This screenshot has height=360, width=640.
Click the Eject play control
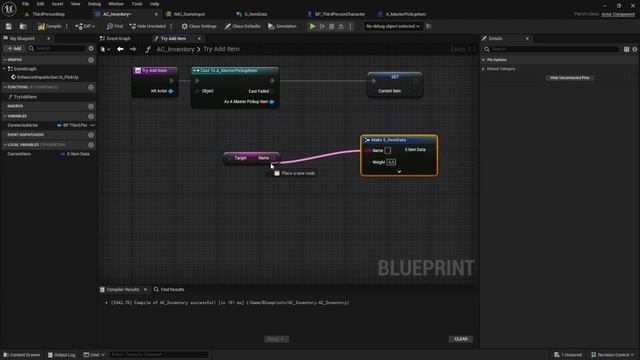(341, 26)
